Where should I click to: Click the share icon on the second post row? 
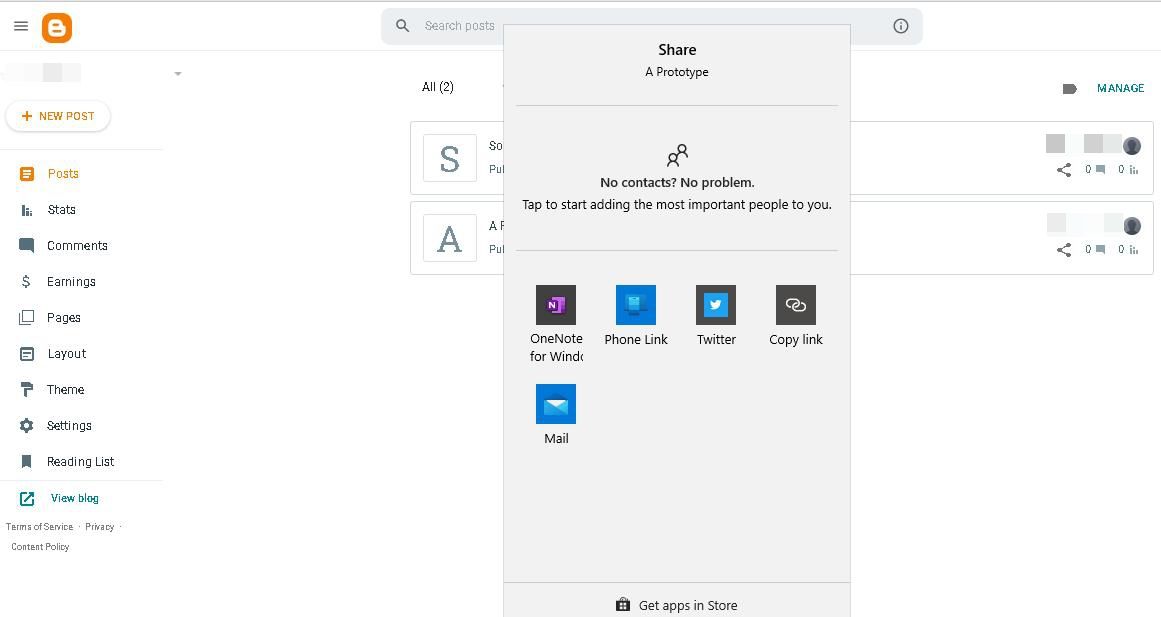[1064, 250]
